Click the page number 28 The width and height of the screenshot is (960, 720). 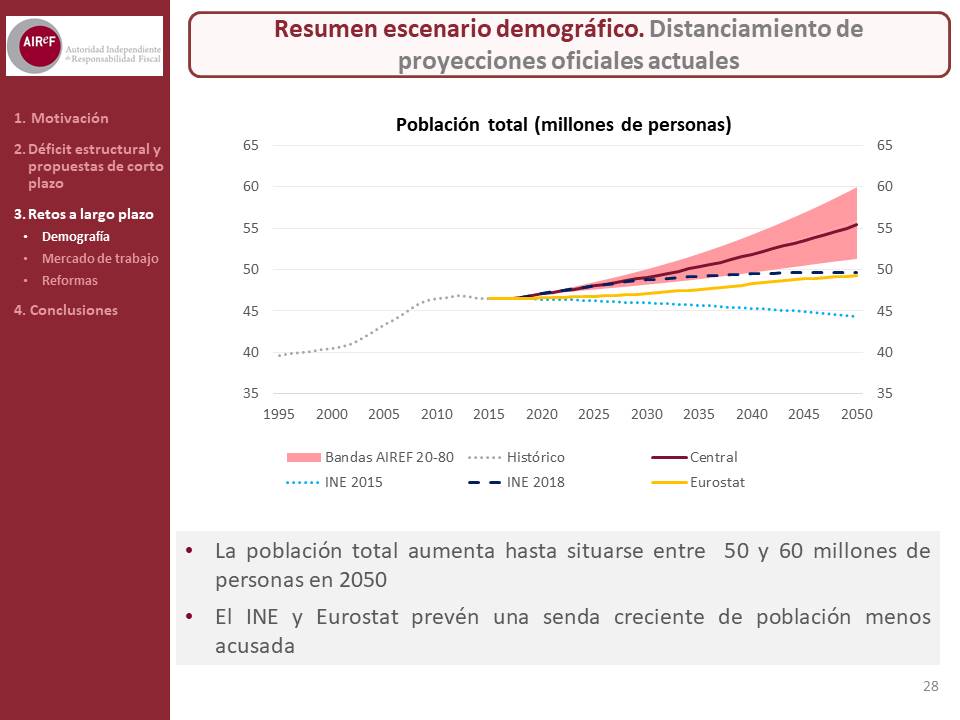pos(931,686)
